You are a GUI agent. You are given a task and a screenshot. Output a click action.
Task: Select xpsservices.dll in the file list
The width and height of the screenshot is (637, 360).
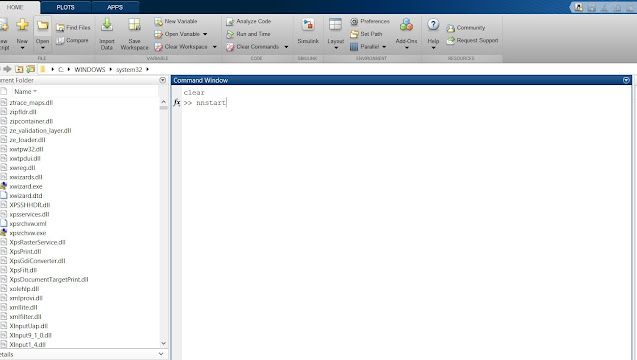[29, 214]
